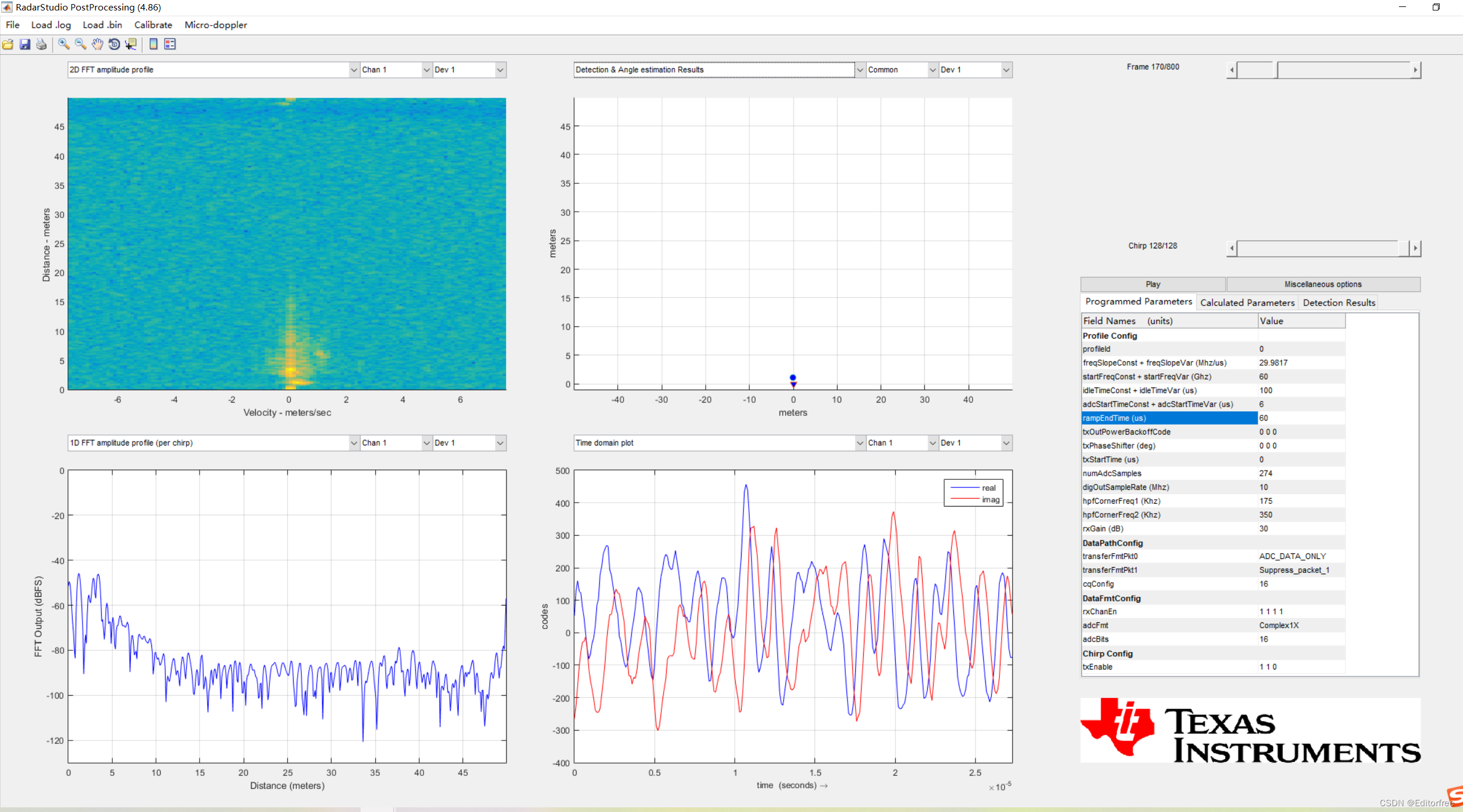
Task: Click the Miscellaneous options button
Action: 1323,284
